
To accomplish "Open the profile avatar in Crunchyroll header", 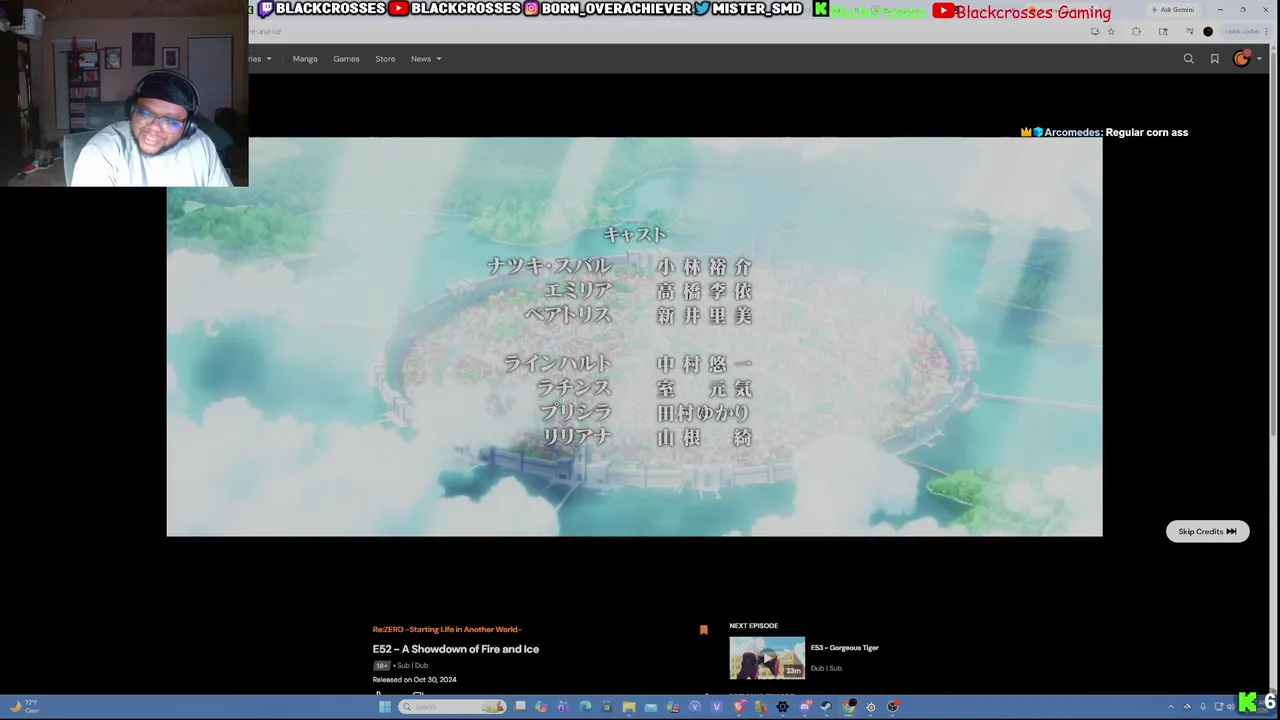I will click(1241, 59).
